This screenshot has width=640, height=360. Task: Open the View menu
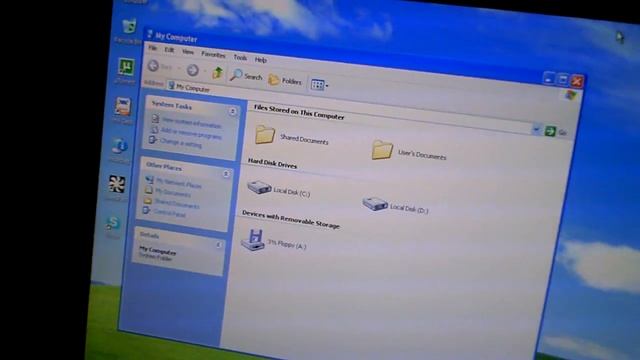coord(188,52)
